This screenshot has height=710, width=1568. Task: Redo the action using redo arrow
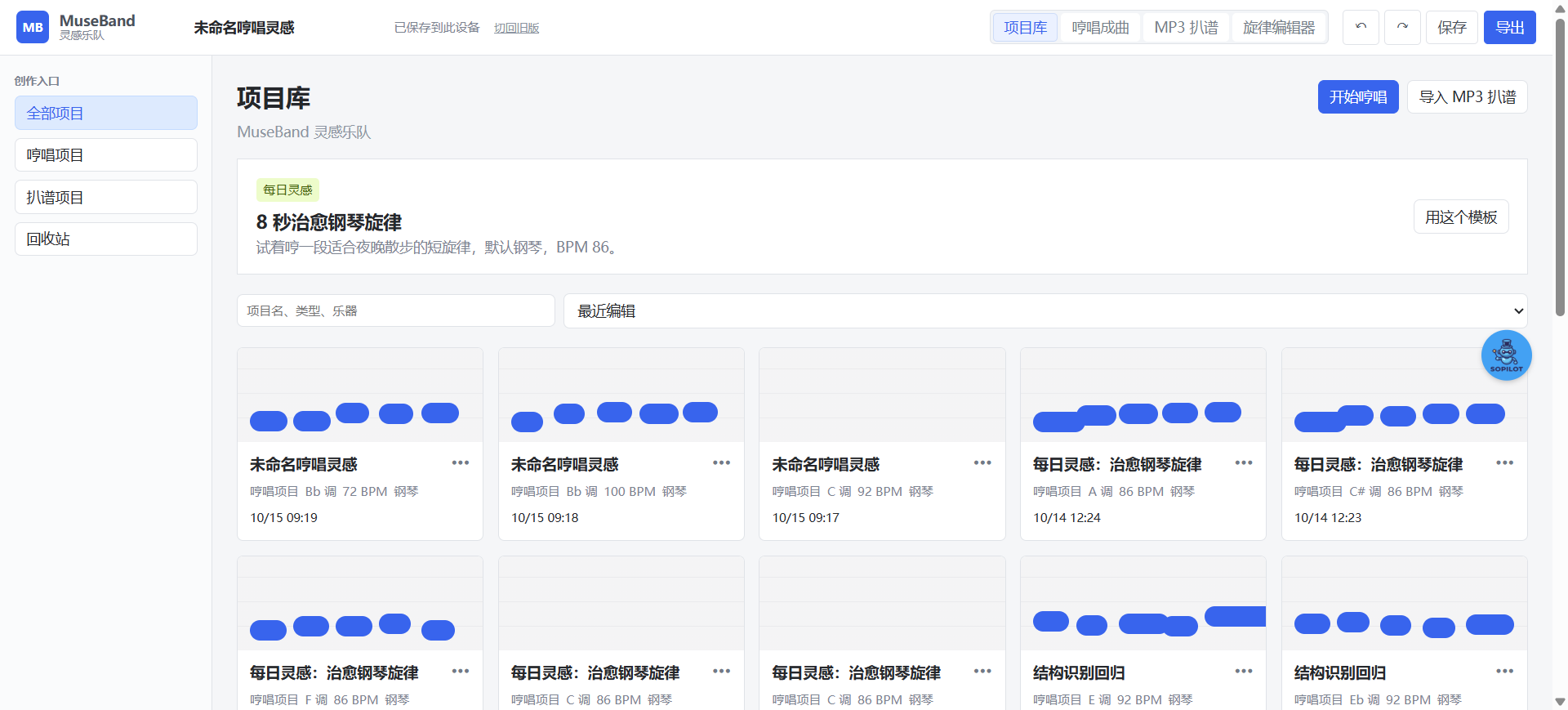(1402, 27)
